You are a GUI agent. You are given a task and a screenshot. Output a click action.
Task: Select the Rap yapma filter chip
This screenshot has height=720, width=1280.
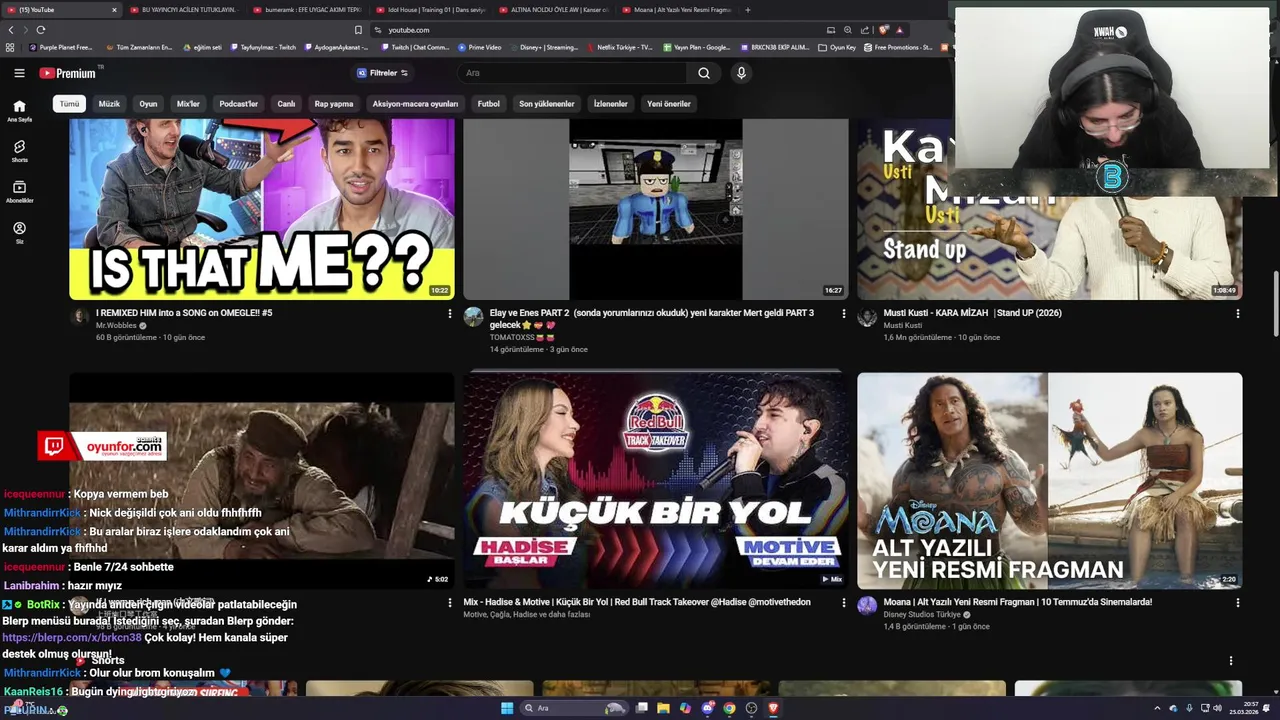tap(334, 104)
